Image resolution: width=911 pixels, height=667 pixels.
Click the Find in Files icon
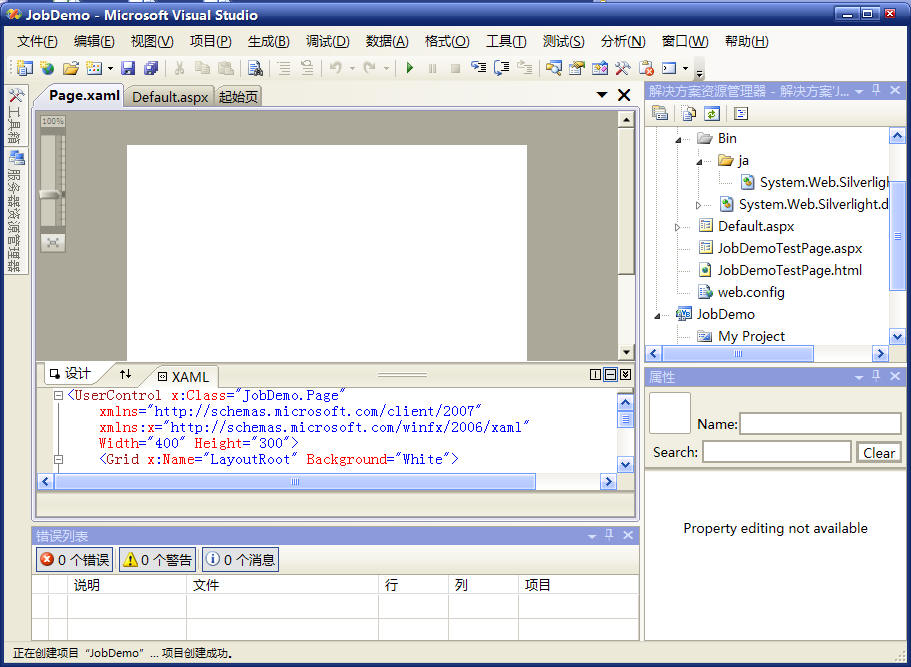coord(255,68)
